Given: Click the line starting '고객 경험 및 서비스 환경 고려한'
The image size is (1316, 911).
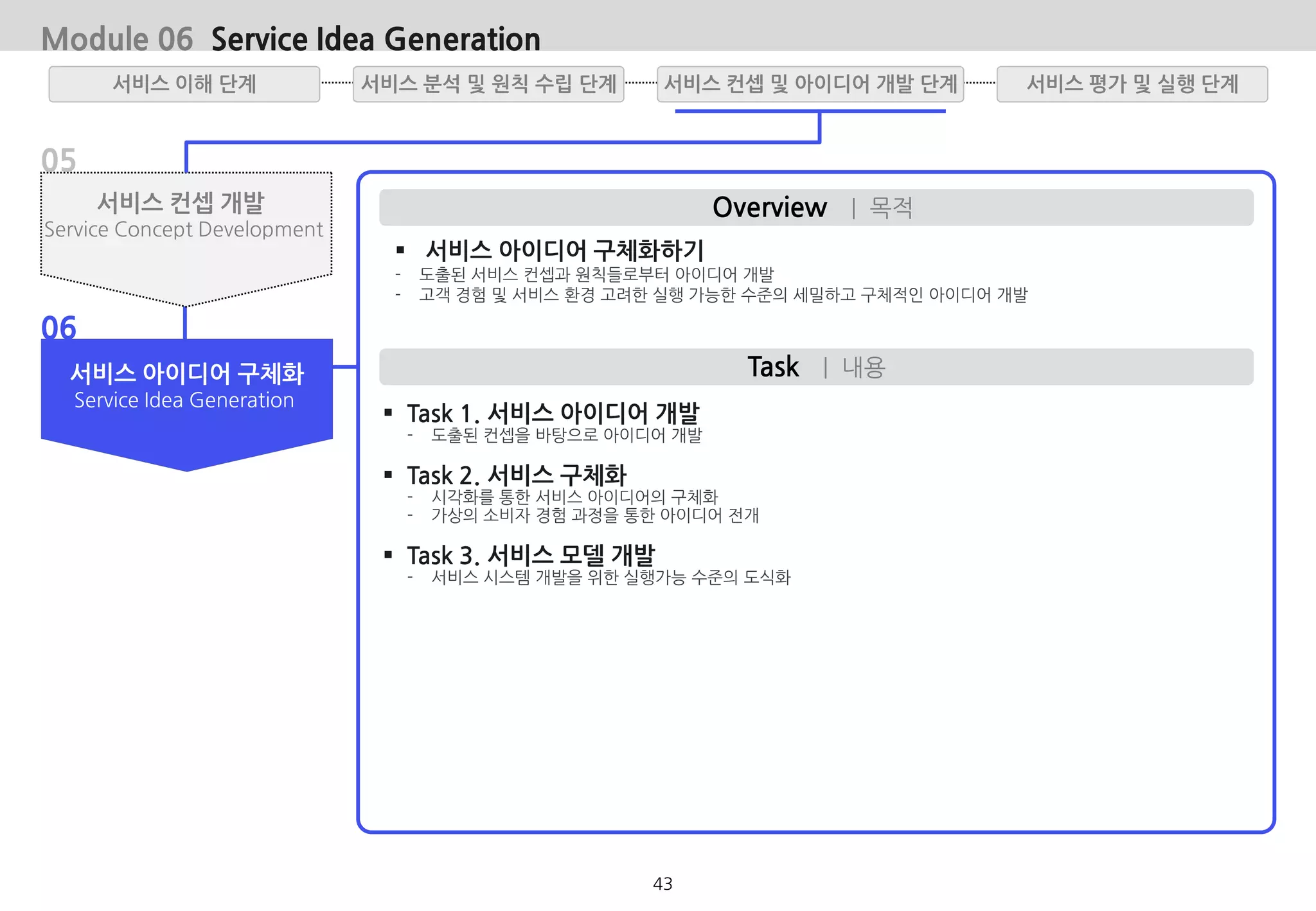Looking at the screenshot, I should (723, 295).
